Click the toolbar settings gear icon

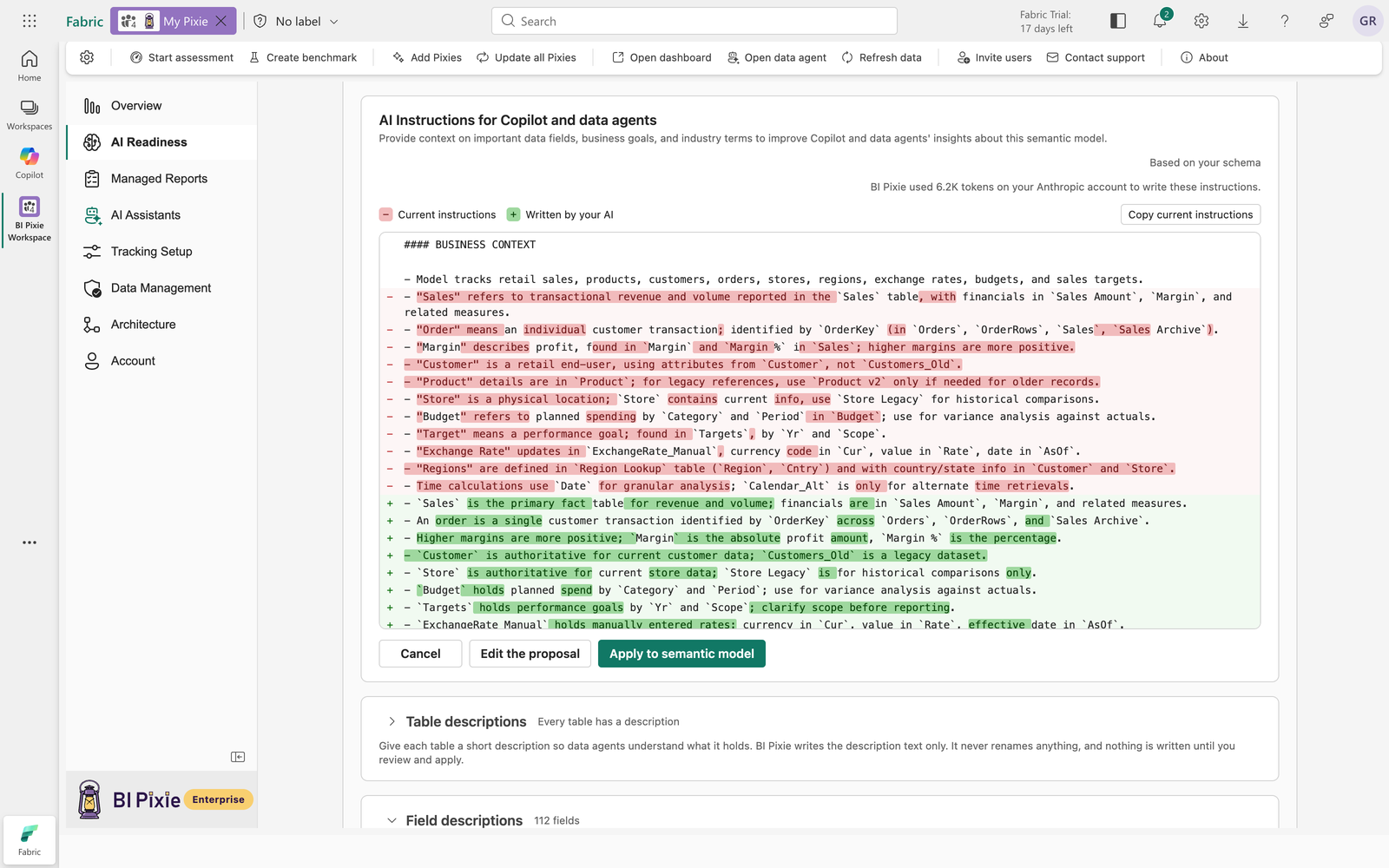coord(87,57)
